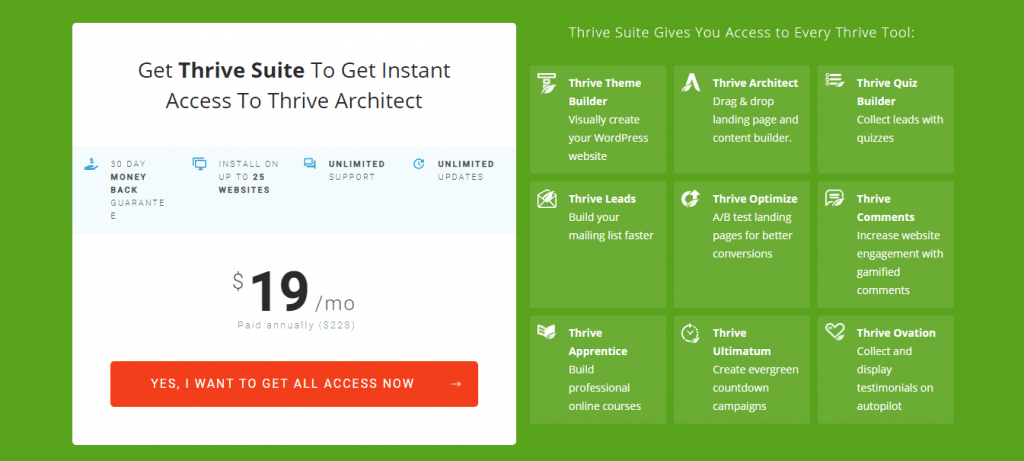
Task: Click the Thrive Apprentice book icon
Action: [x=546, y=331]
